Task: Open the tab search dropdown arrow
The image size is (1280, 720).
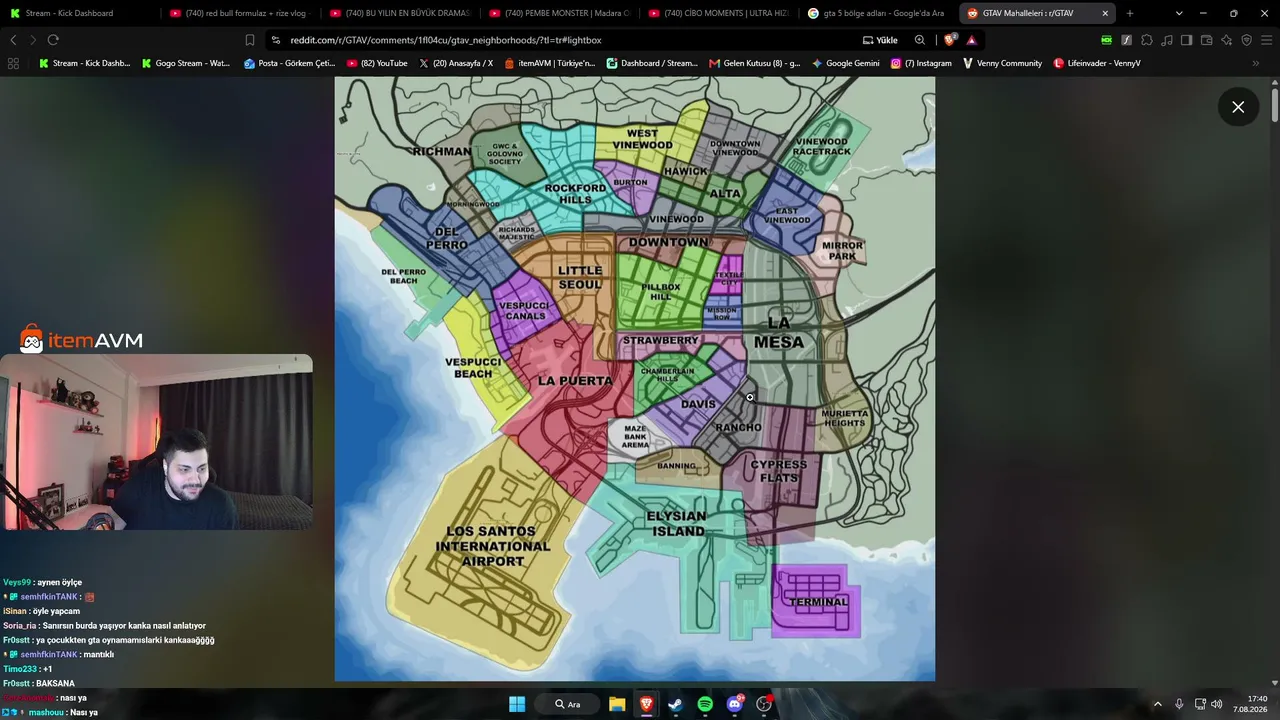Action: point(1179,13)
